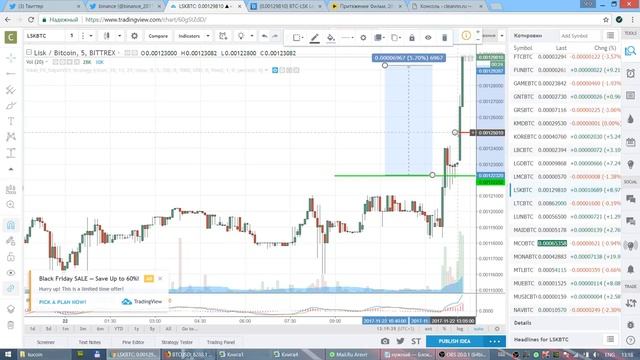Viewport: 640px width, 360px height.
Task: Select FUNBTC row in watchlist
Action: click(x=565, y=70)
